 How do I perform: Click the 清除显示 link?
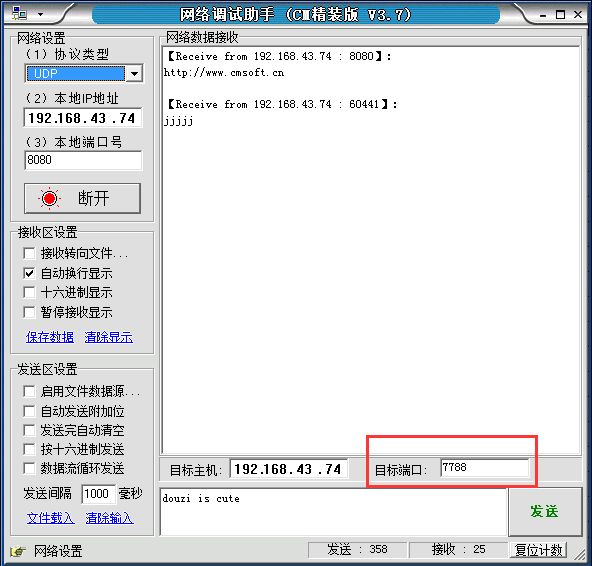click(x=109, y=337)
